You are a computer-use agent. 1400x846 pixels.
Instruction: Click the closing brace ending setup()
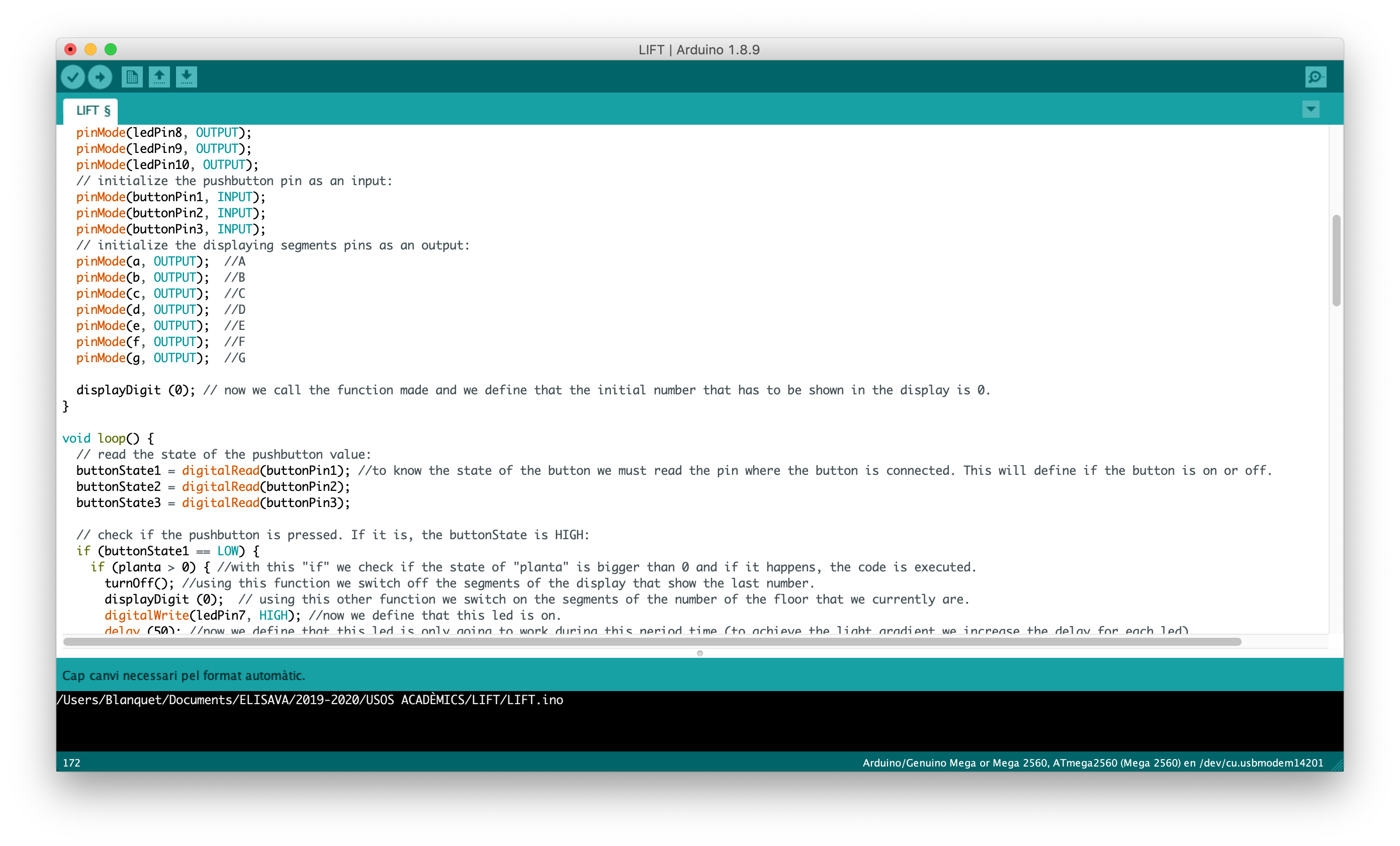tap(65, 406)
